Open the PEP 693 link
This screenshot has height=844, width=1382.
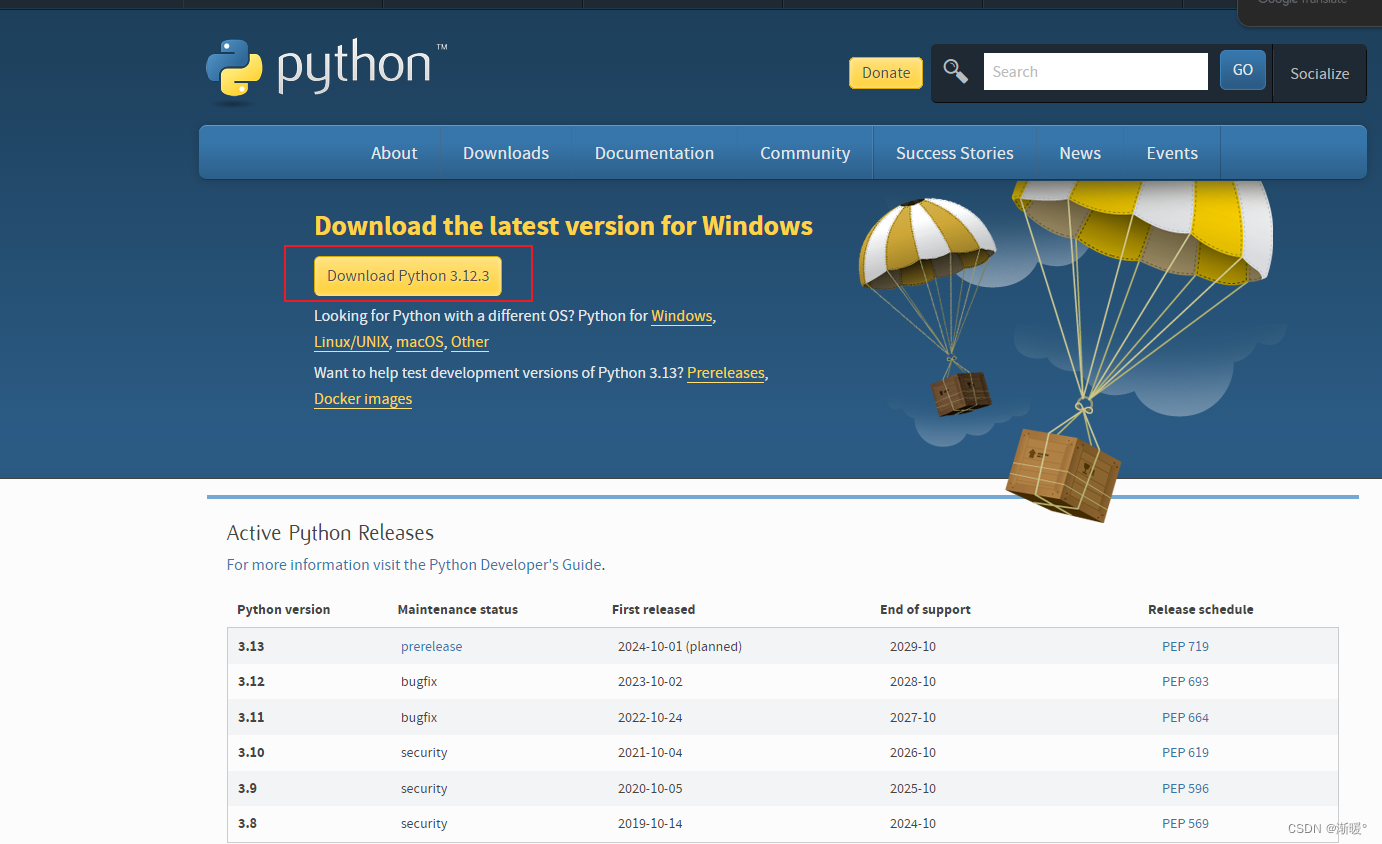1185,682
